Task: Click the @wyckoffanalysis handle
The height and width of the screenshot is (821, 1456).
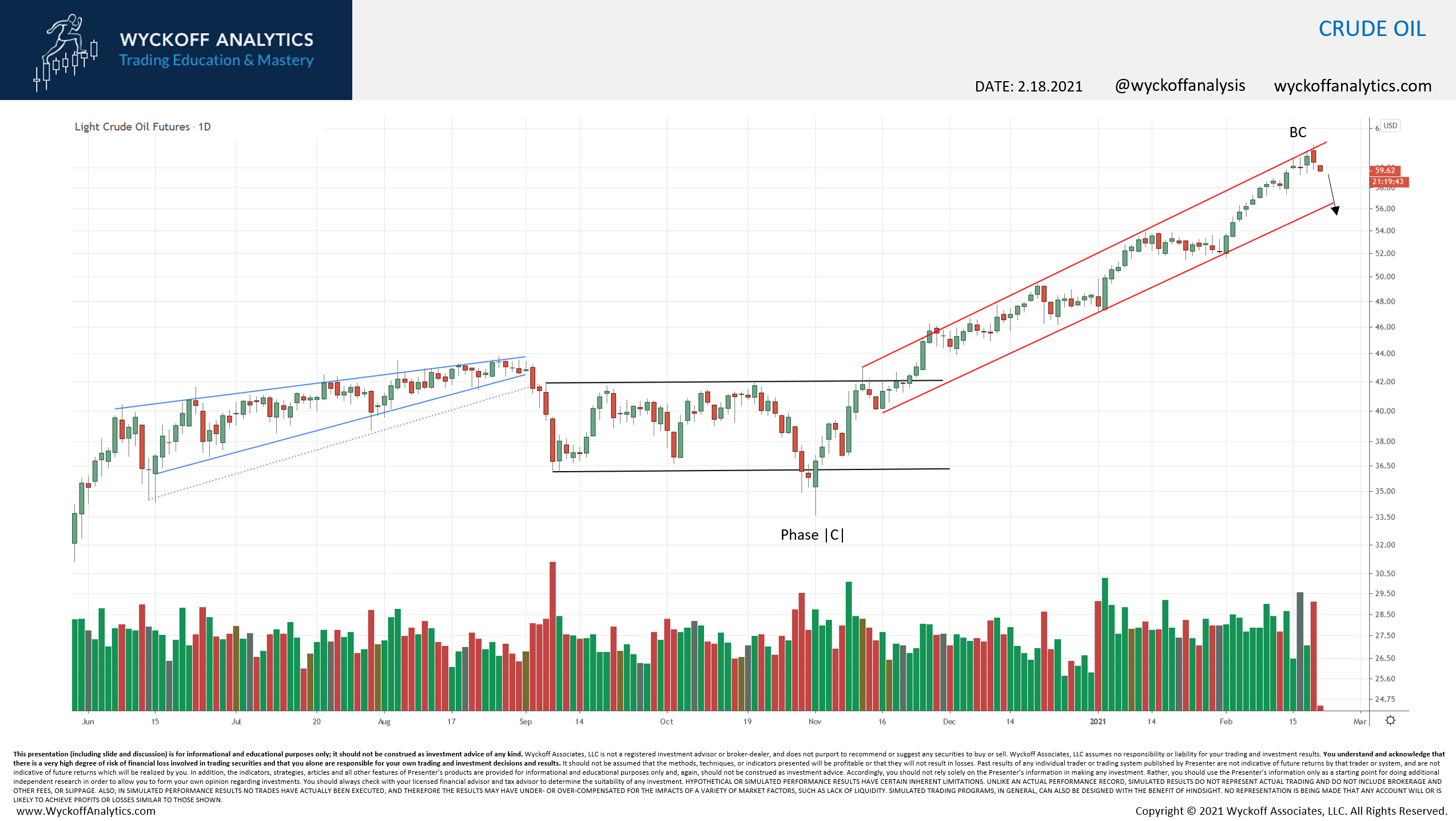Action: (1180, 86)
